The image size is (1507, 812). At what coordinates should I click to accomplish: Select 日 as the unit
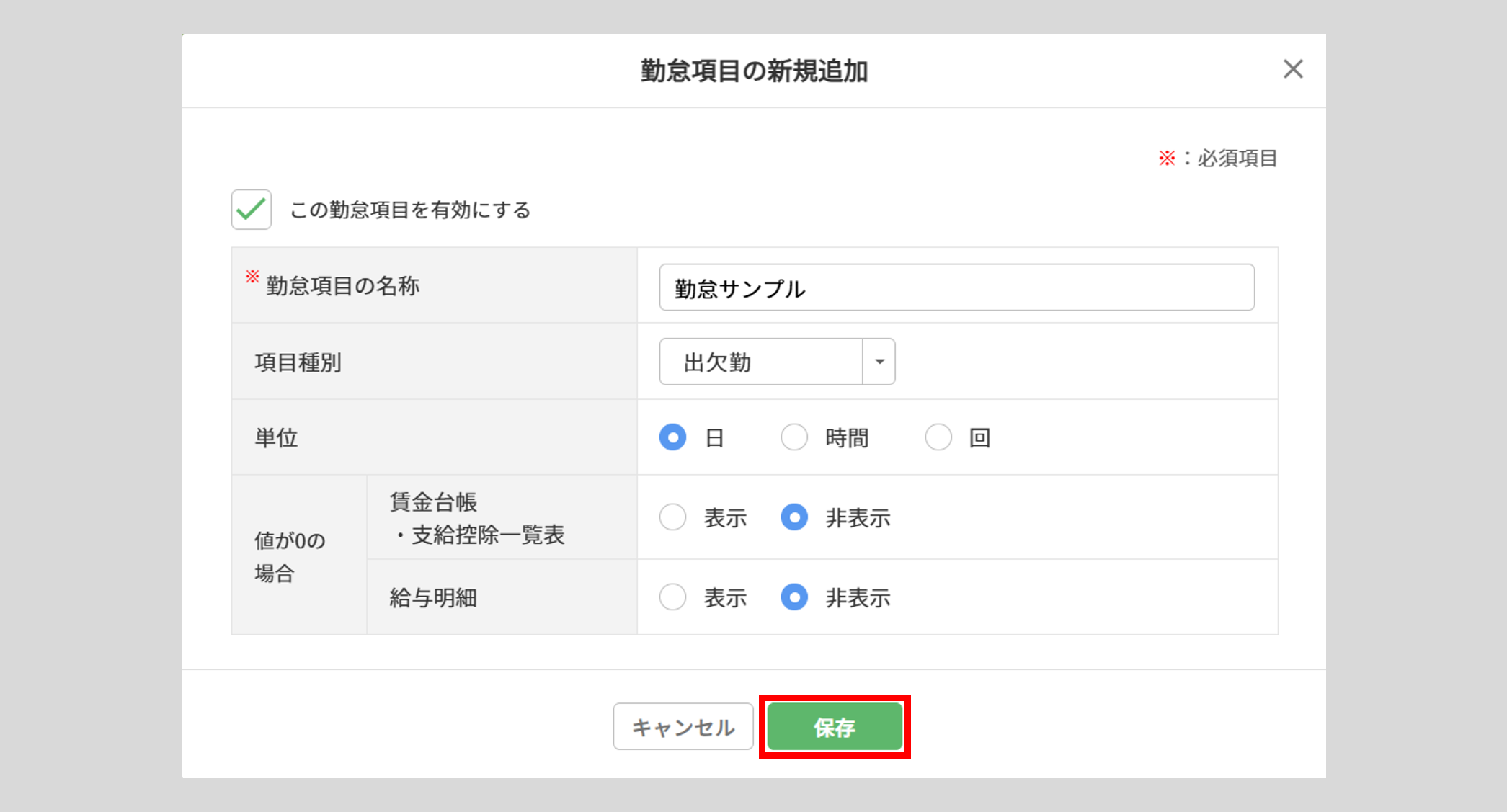673,437
